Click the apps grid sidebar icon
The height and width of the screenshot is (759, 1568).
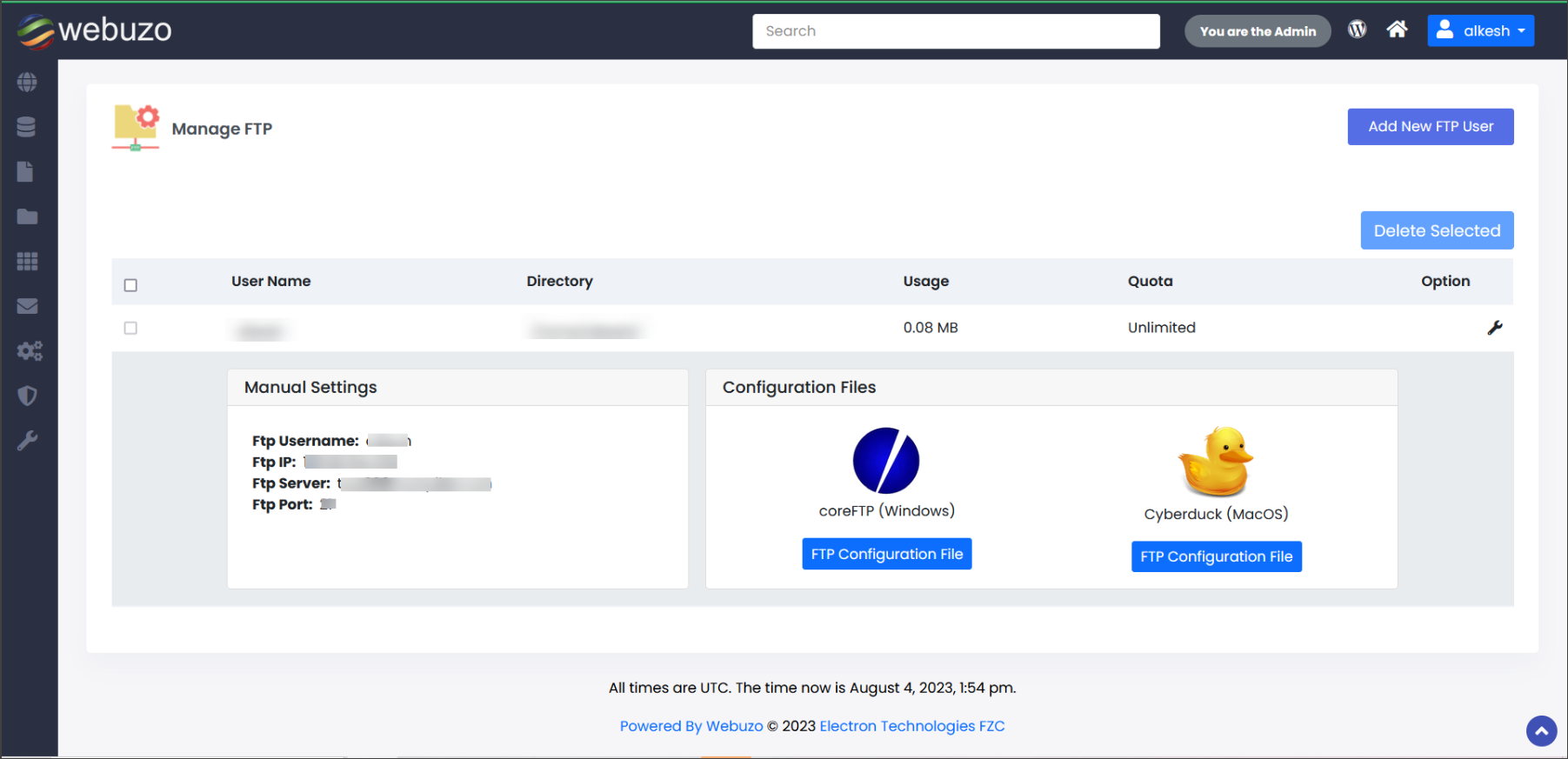(x=27, y=262)
